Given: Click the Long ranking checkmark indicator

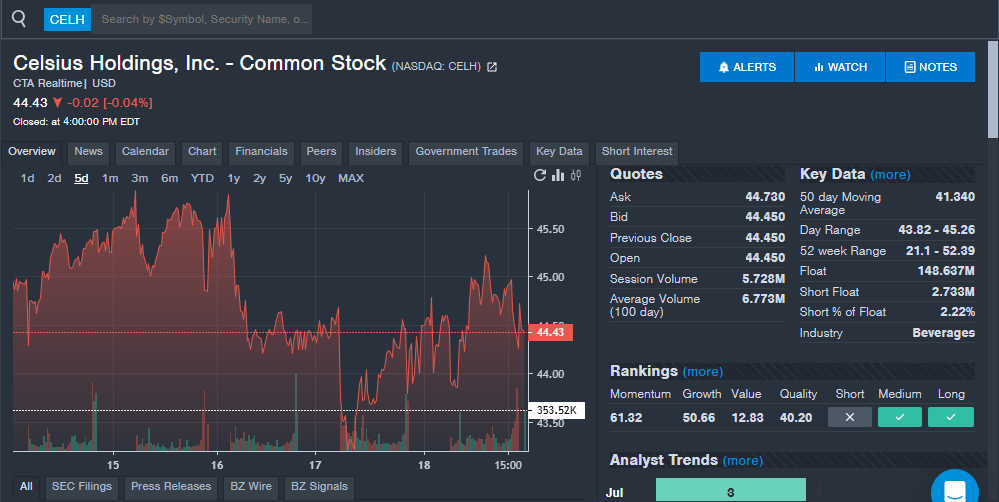Looking at the screenshot, I should click(x=951, y=417).
